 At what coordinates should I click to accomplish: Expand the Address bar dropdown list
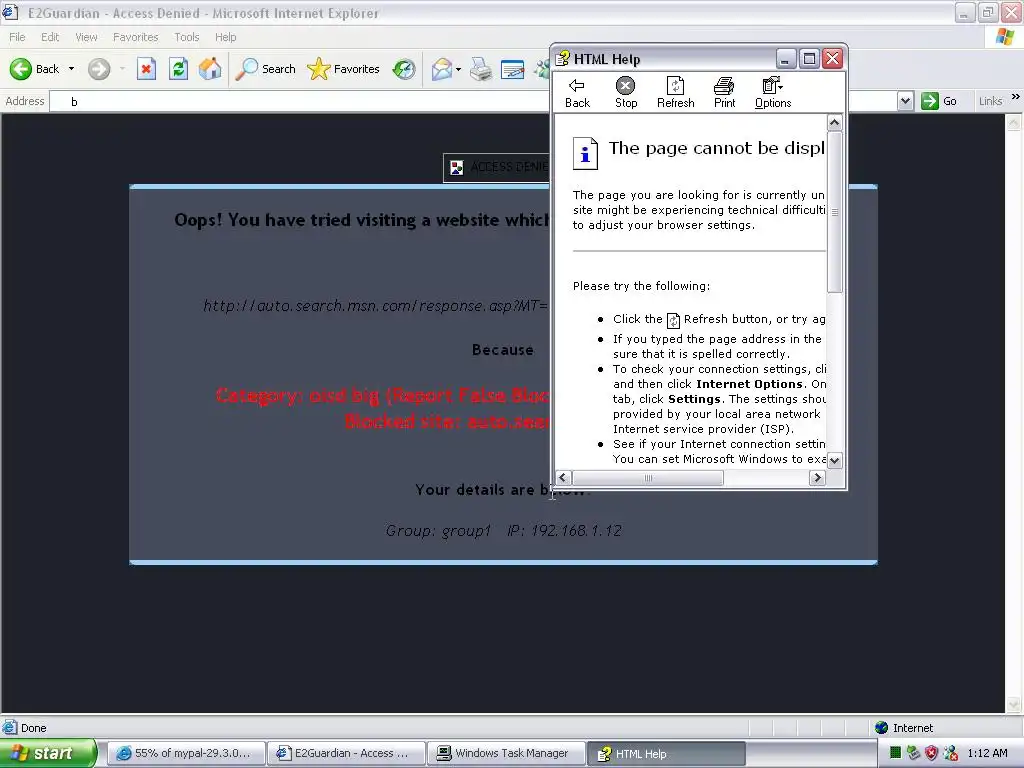905,101
